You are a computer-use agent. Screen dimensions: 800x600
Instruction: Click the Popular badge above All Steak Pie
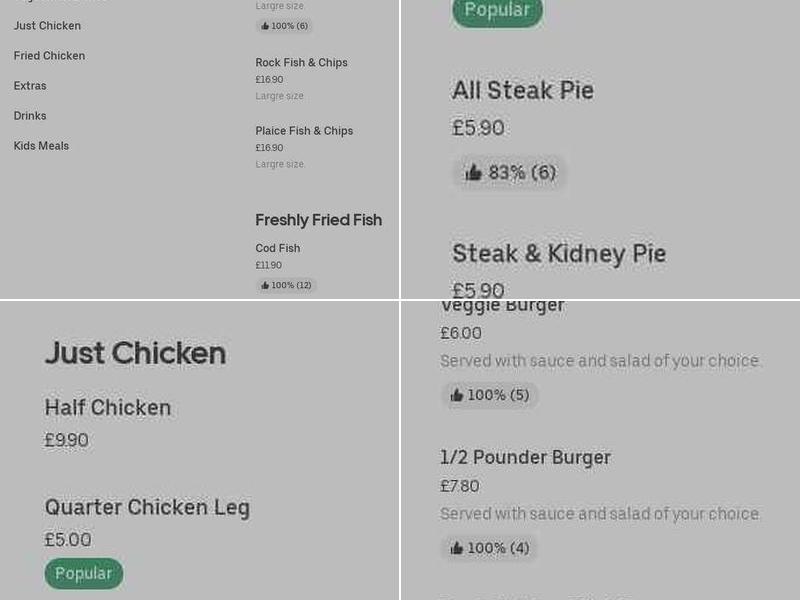(497, 11)
